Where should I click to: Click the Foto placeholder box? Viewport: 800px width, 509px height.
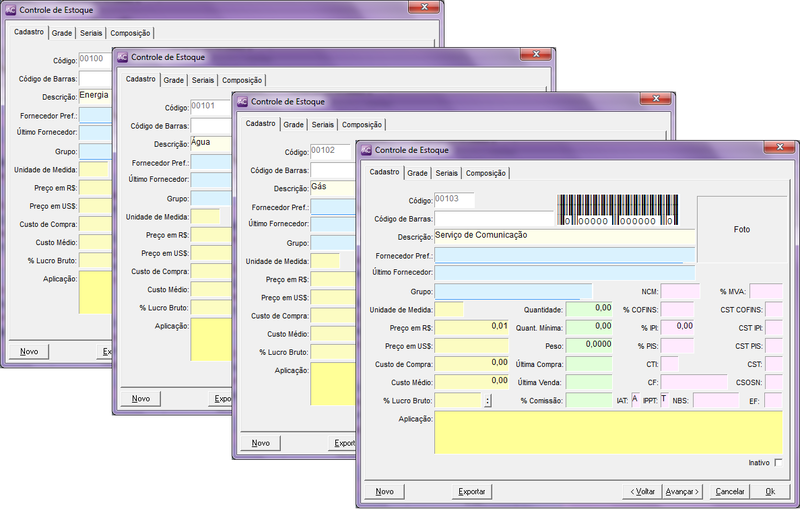741,230
